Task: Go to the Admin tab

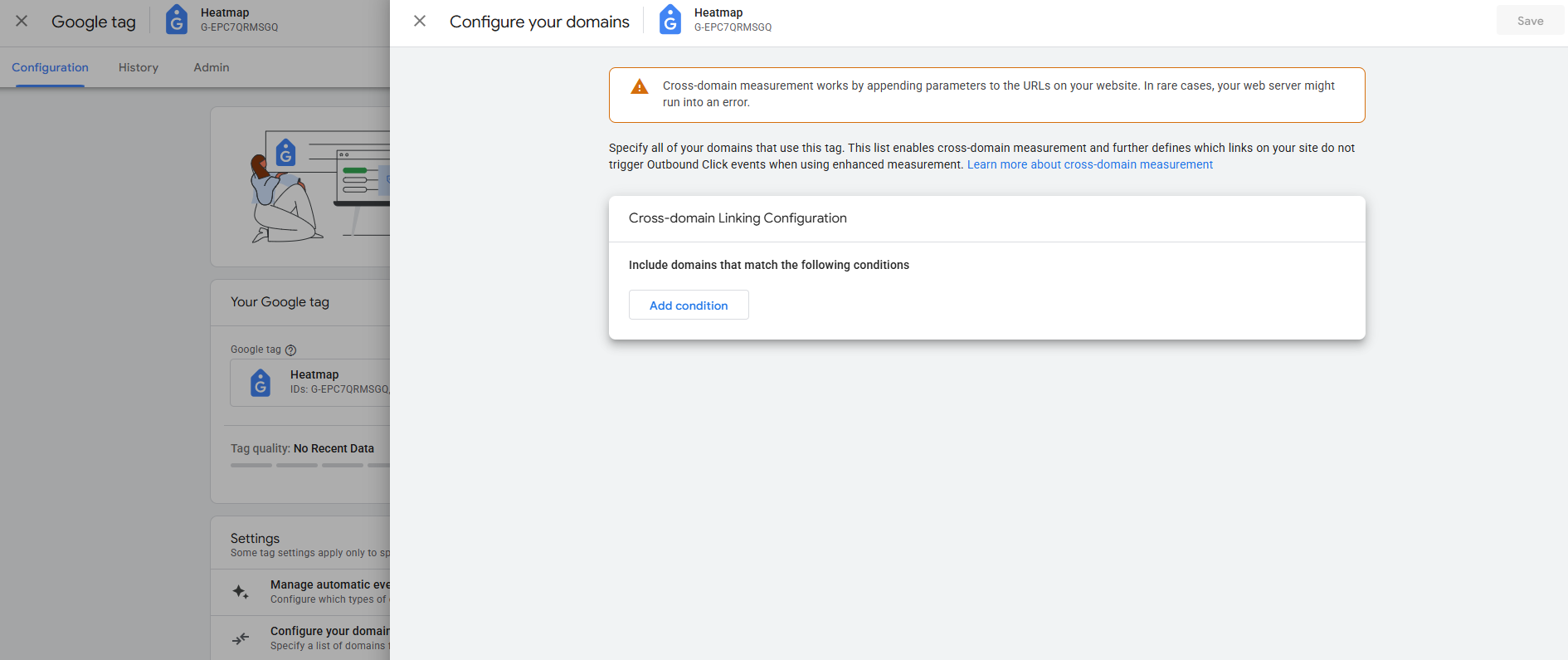Action: coord(212,67)
